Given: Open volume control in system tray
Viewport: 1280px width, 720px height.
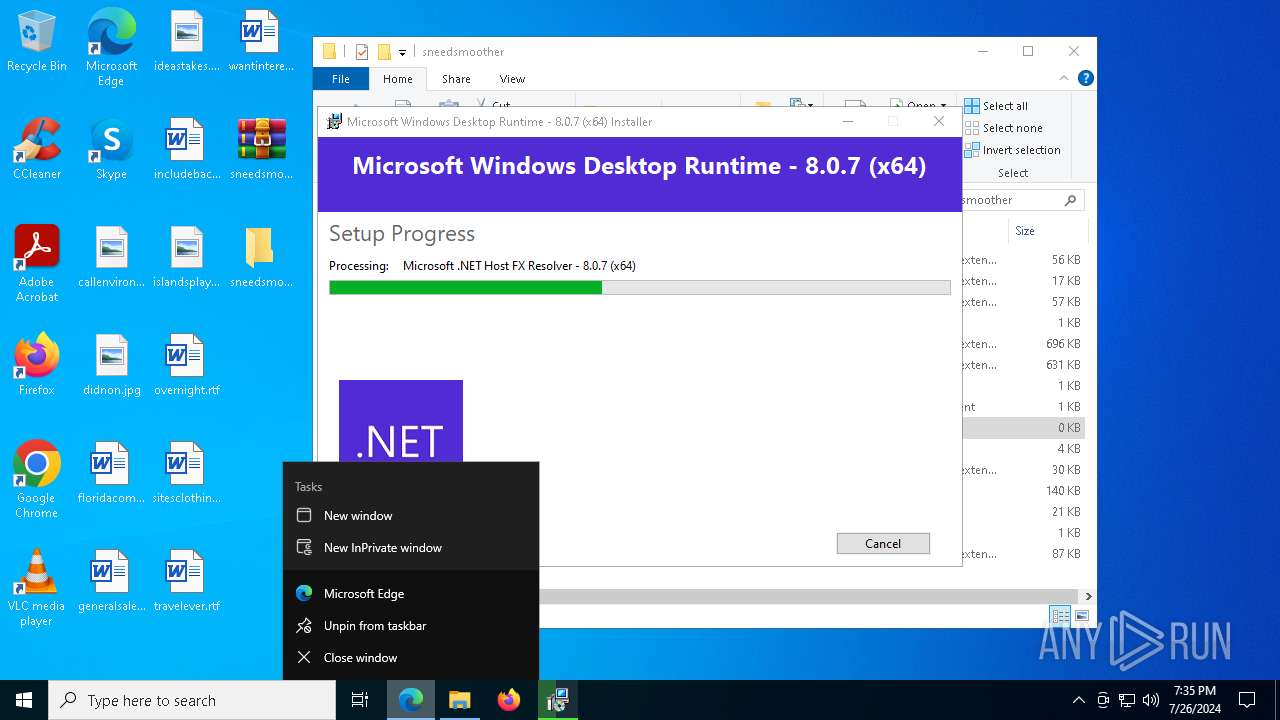Looking at the screenshot, I should pos(1150,700).
